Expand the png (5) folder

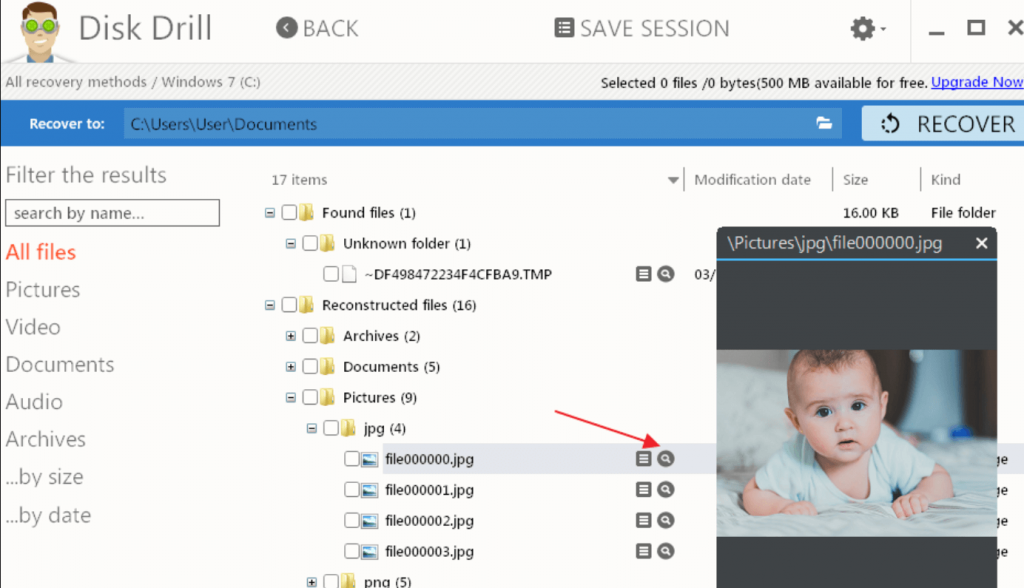[312, 581]
